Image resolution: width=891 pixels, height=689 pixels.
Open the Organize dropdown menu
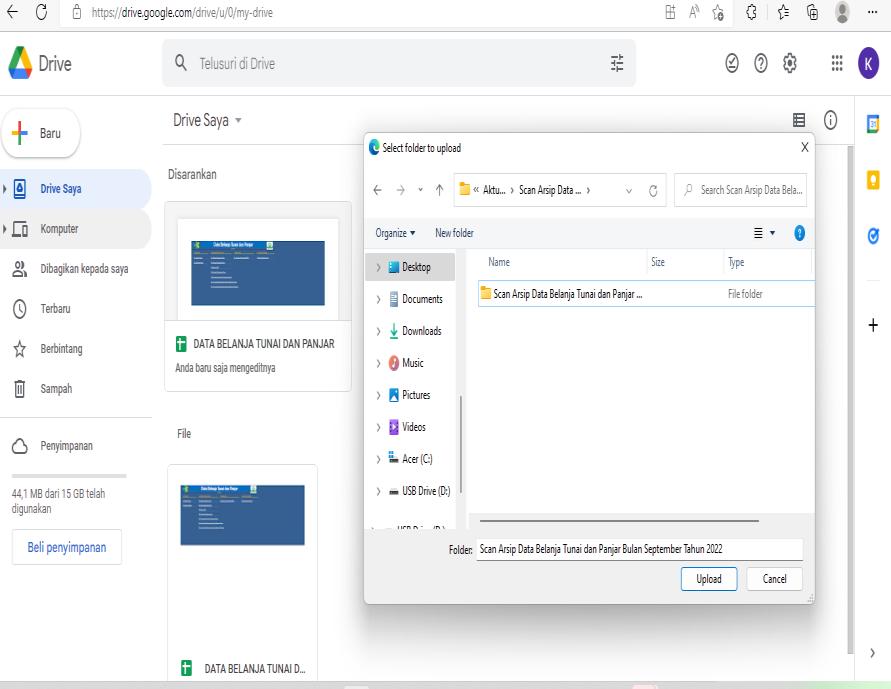(395, 233)
